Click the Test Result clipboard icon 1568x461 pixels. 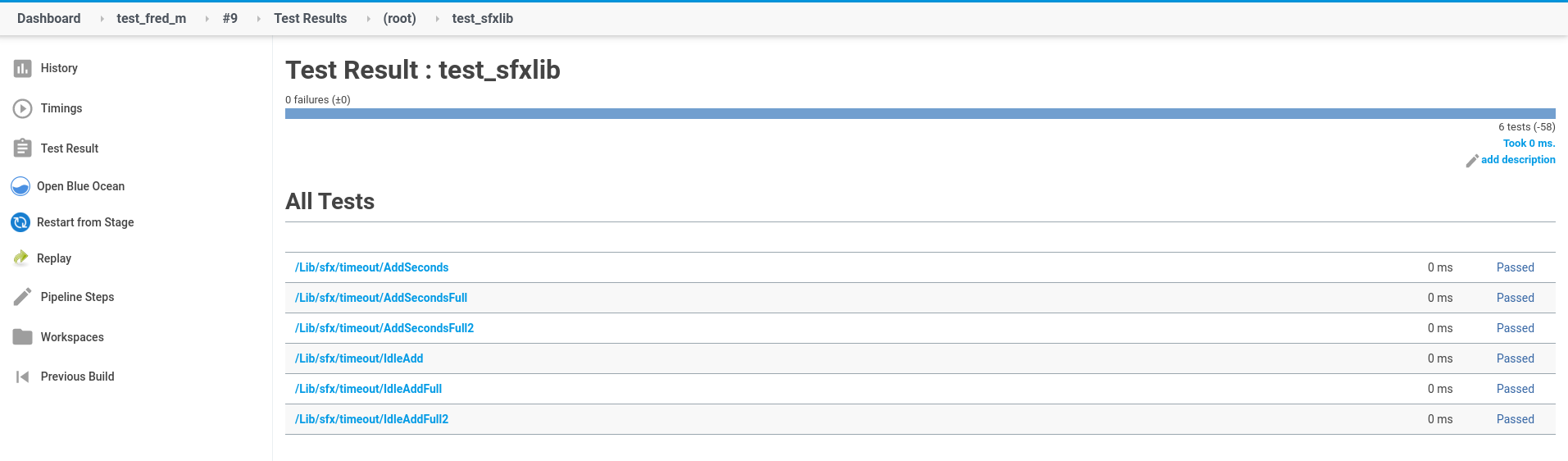23,148
